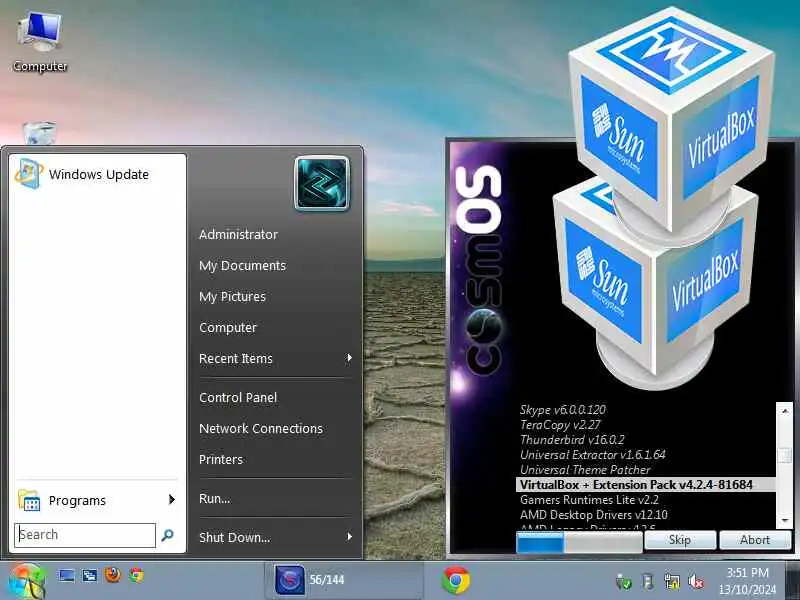Open the Run... dialog
Viewport: 800px width, 600px height.
coord(214,498)
